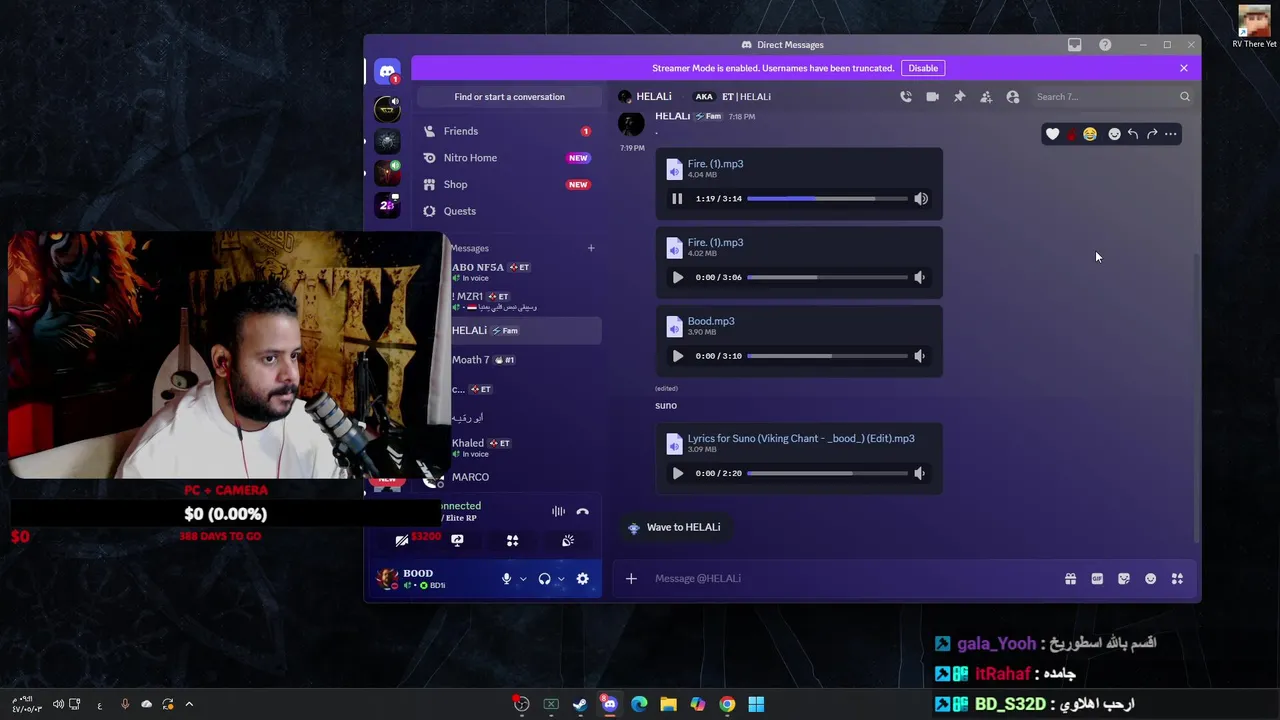Open more message options
This screenshot has height=720, width=1280.
1171,134
